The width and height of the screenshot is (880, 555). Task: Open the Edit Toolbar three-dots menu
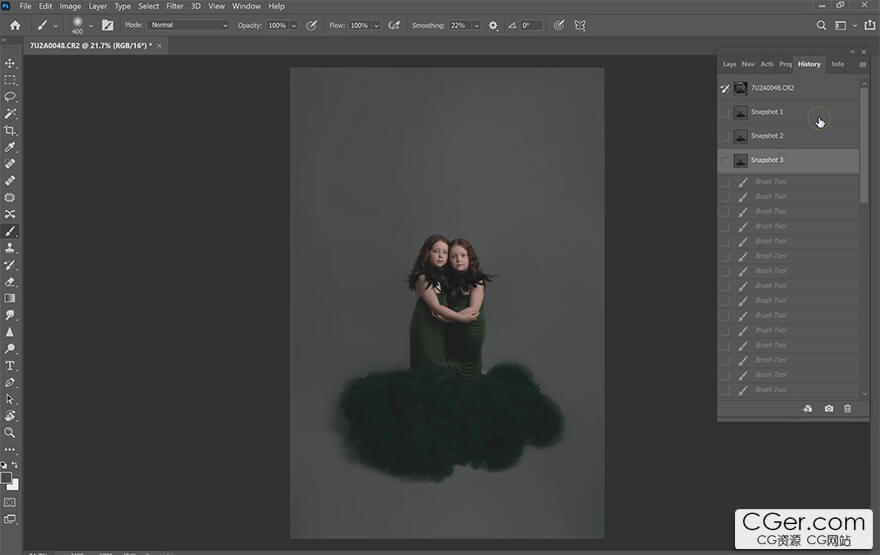[x=10, y=449]
